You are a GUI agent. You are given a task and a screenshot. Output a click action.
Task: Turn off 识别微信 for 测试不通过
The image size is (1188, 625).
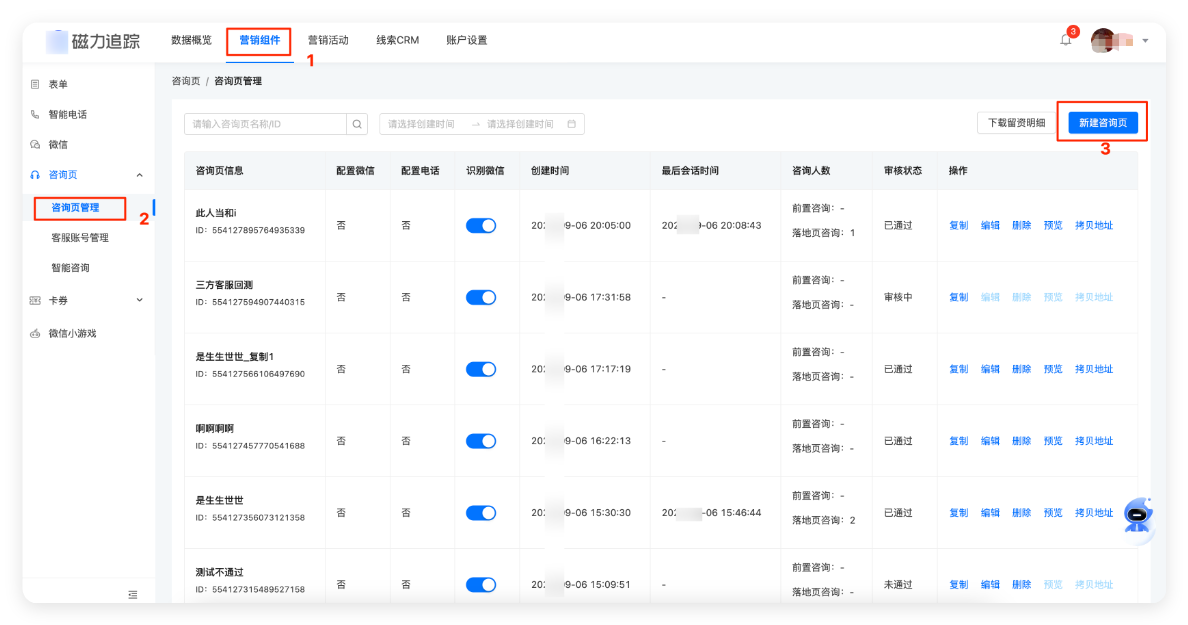pyautogui.click(x=481, y=584)
